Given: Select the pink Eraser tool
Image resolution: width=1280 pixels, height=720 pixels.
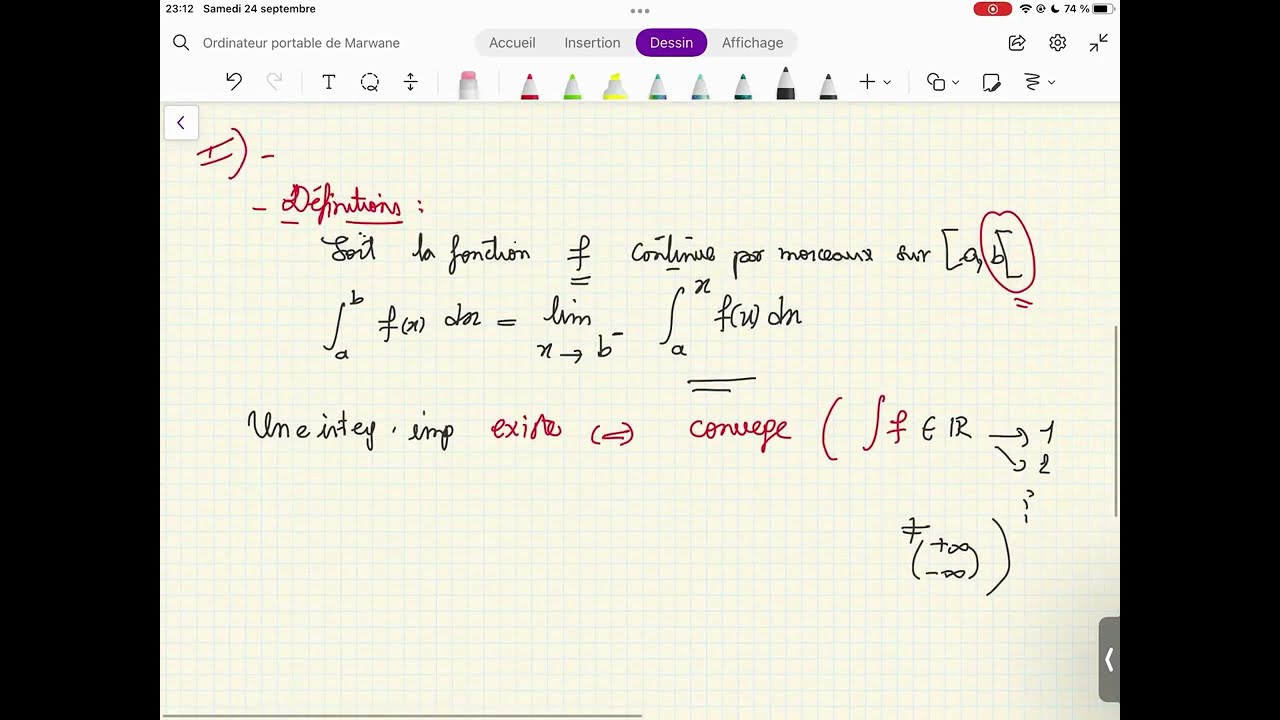Looking at the screenshot, I should [468, 85].
